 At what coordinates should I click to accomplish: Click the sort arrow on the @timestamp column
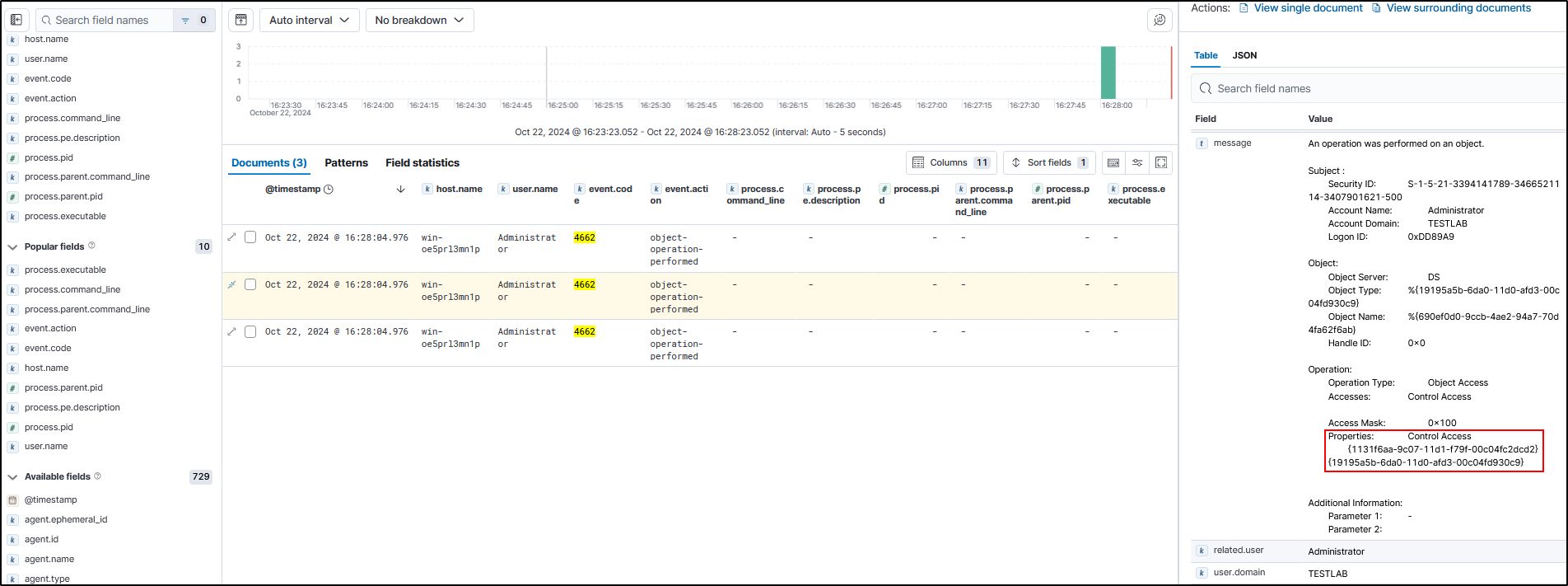pos(401,190)
